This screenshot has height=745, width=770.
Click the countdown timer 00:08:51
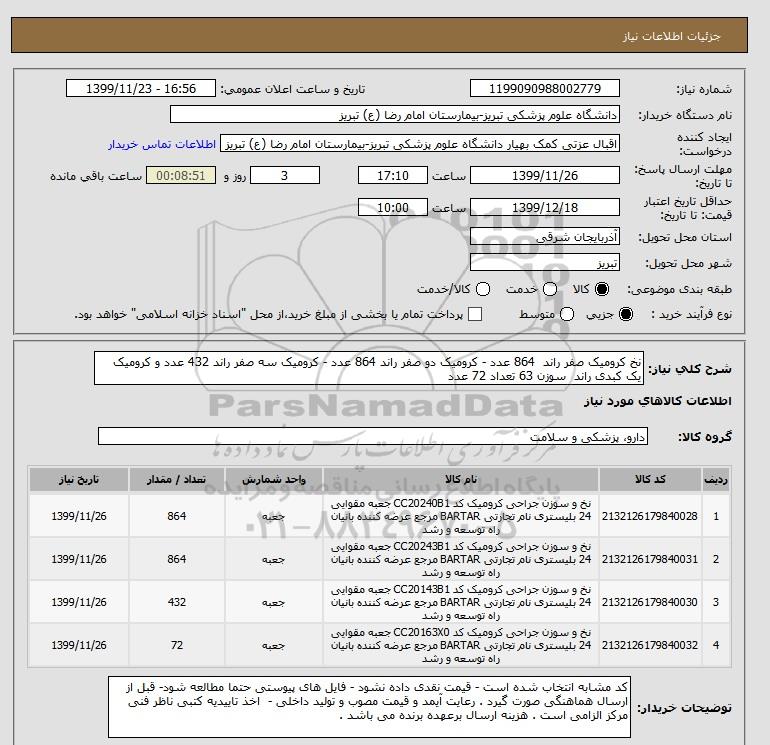click(x=181, y=175)
